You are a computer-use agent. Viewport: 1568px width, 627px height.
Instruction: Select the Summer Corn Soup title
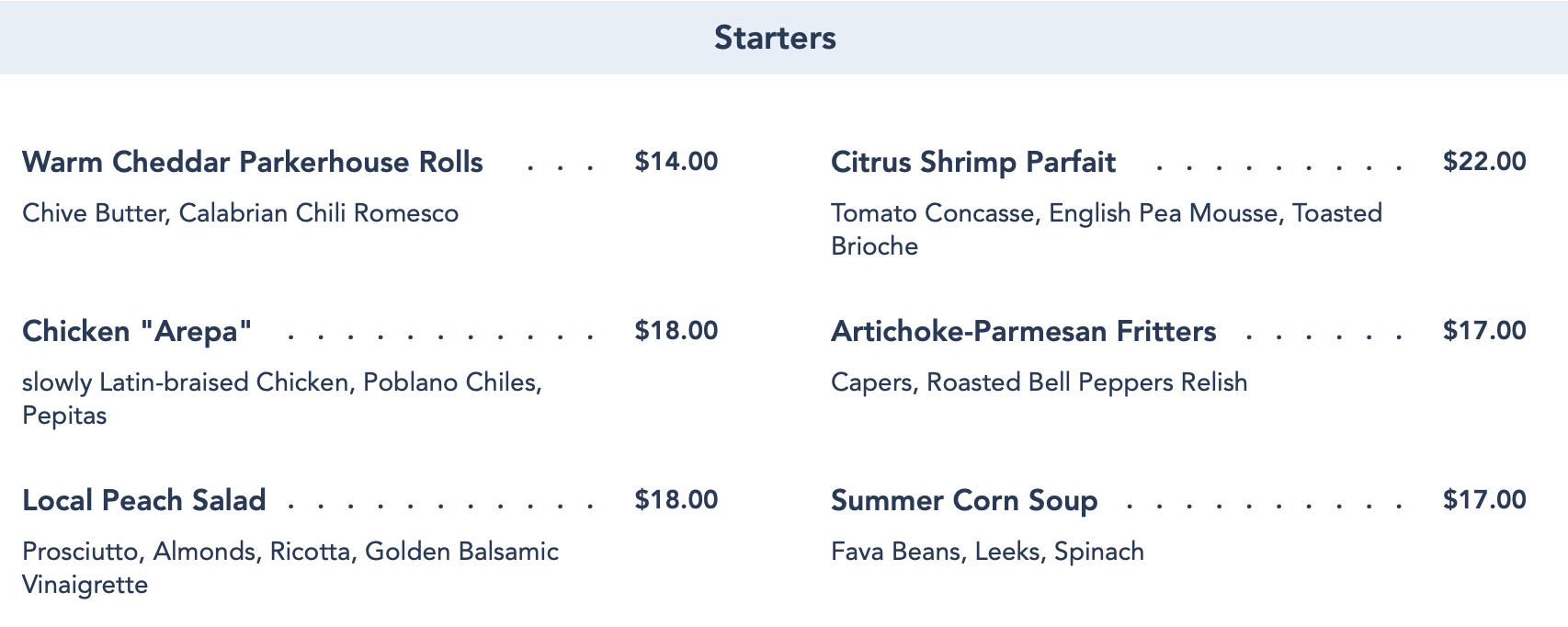pos(963,501)
